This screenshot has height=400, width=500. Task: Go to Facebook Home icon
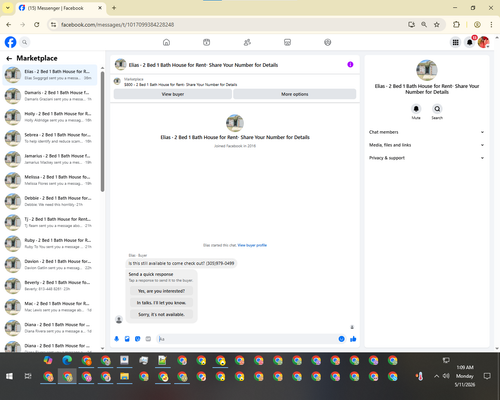click(x=166, y=42)
